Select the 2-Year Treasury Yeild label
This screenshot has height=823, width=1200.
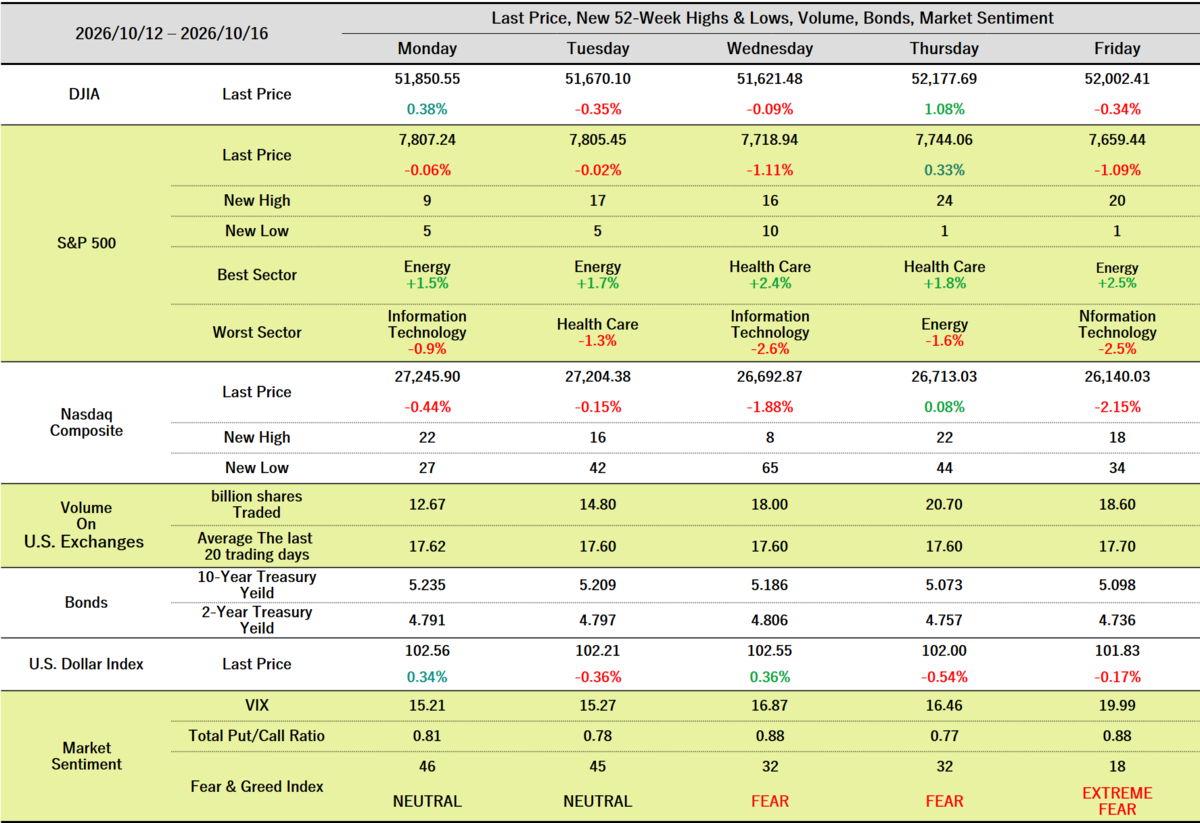coord(257,620)
